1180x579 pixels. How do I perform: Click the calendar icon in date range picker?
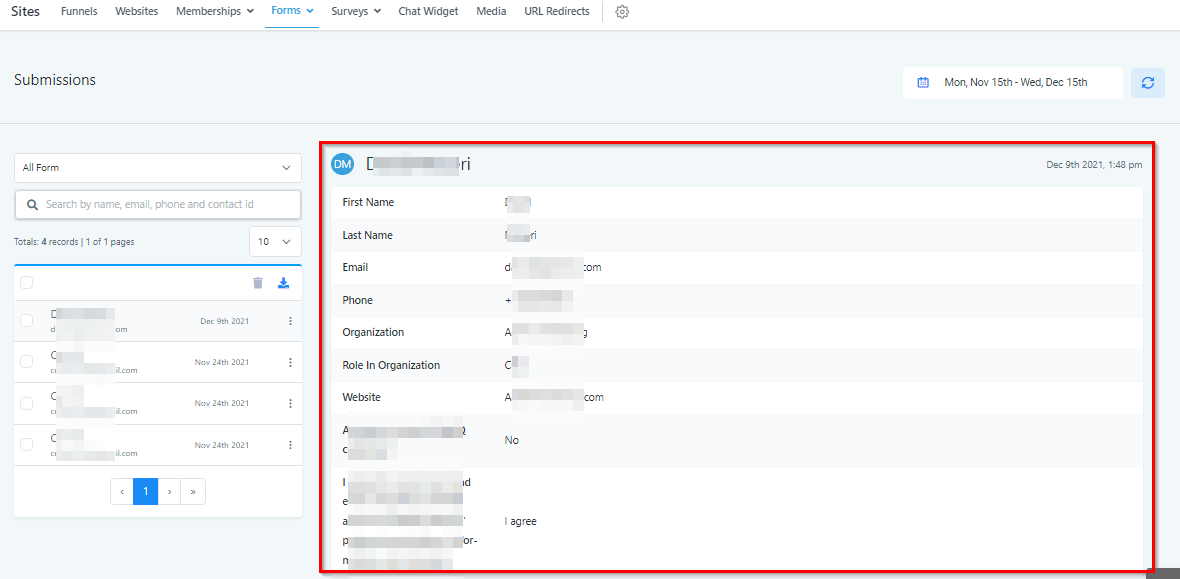[x=923, y=83]
